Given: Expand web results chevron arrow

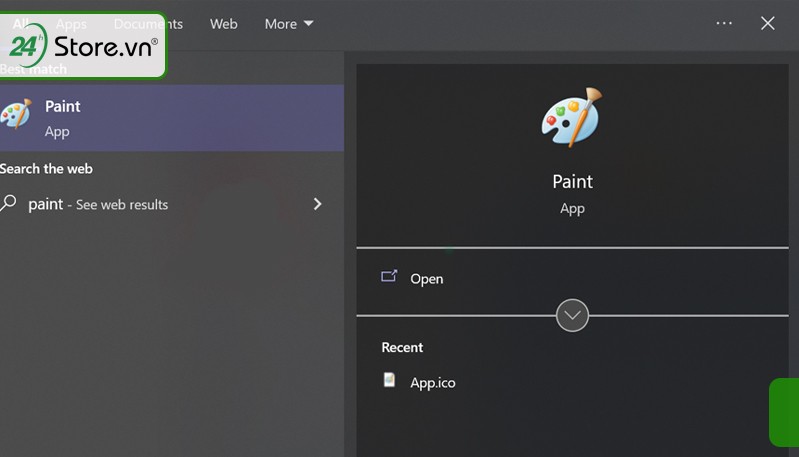Looking at the screenshot, I should (x=317, y=204).
